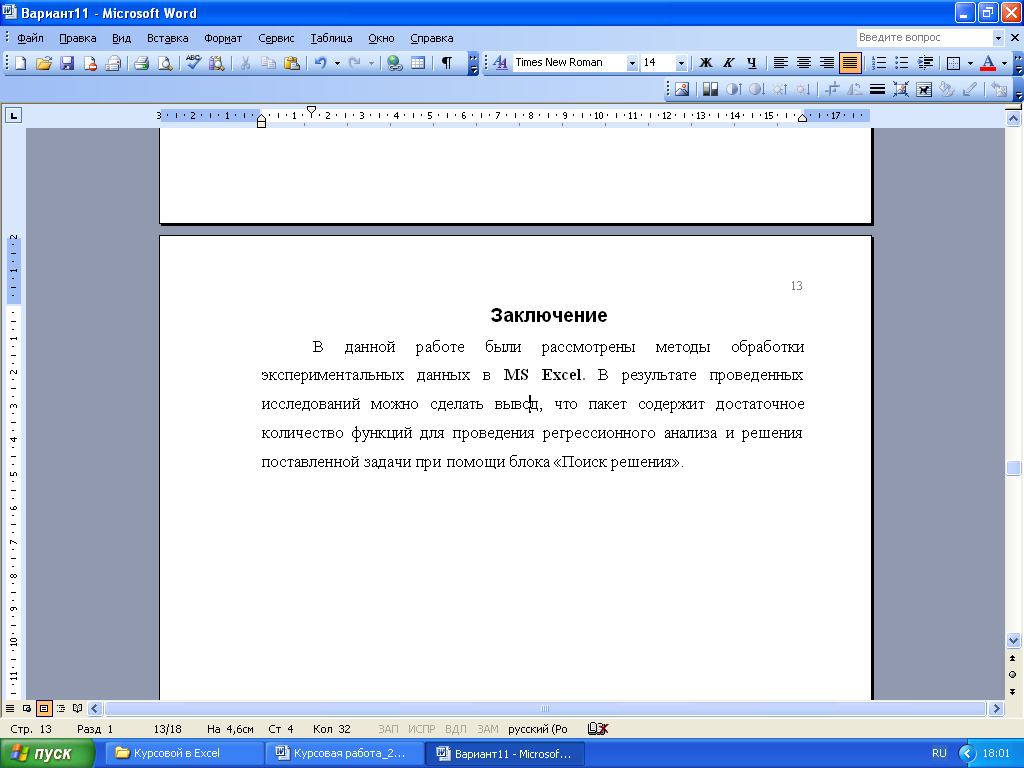Apply the red font color button
Viewport: 1024px width, 768px height.
pos(988,63)
